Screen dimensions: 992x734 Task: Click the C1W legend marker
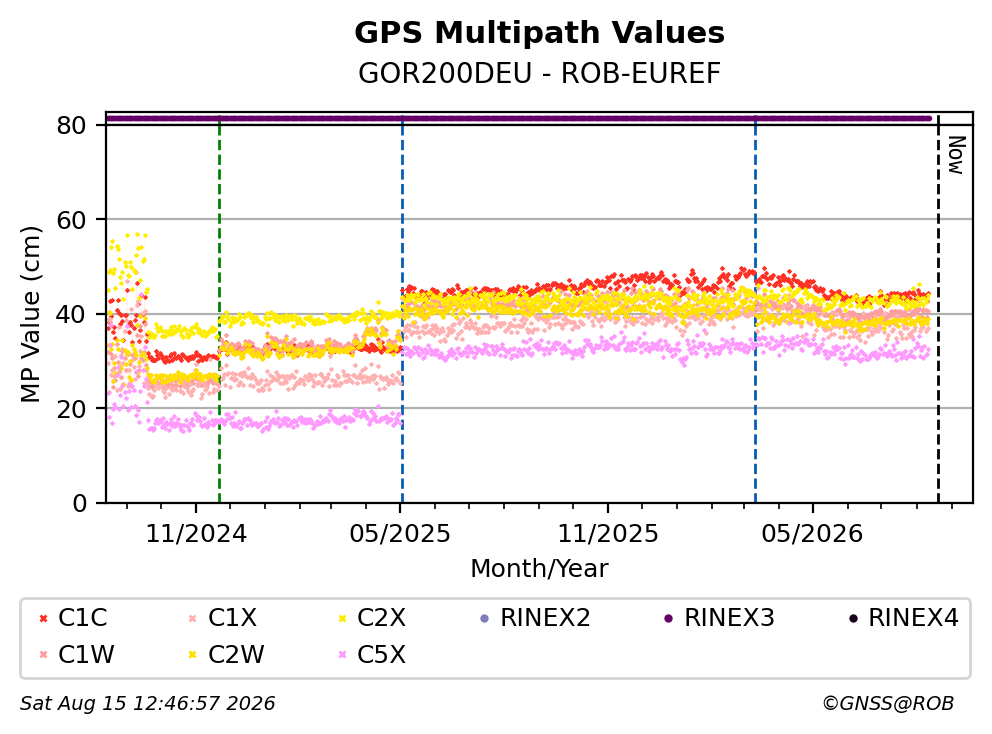click(43, 655)
